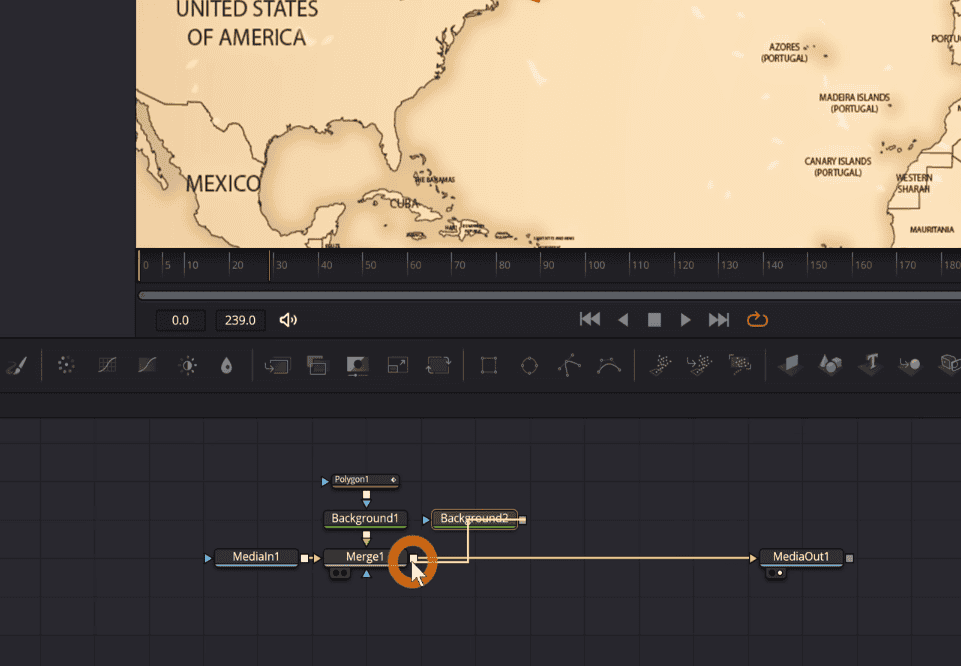Select the Background2 node
Image resolution: width=961 pixels, height=666 pixels.
pos(474,518)
